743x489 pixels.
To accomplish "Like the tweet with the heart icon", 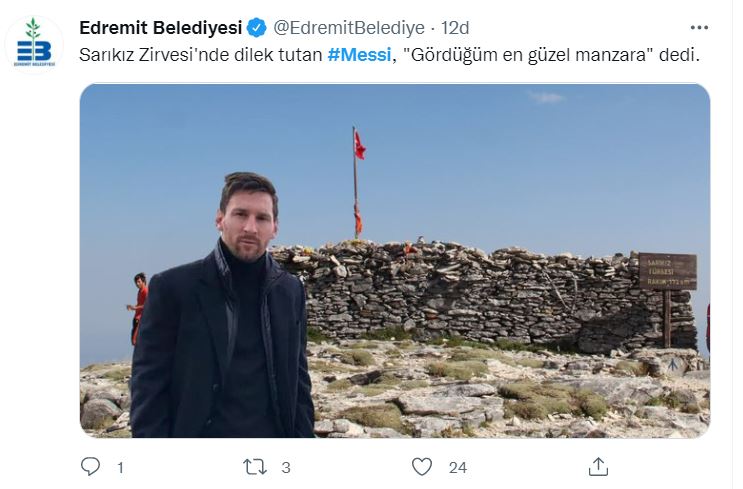I will [x=422, y=467].
